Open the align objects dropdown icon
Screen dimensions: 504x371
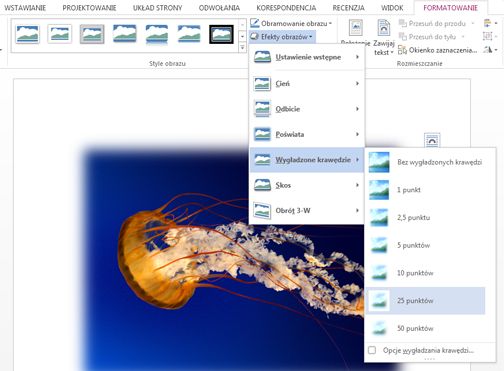click(490, 24)
